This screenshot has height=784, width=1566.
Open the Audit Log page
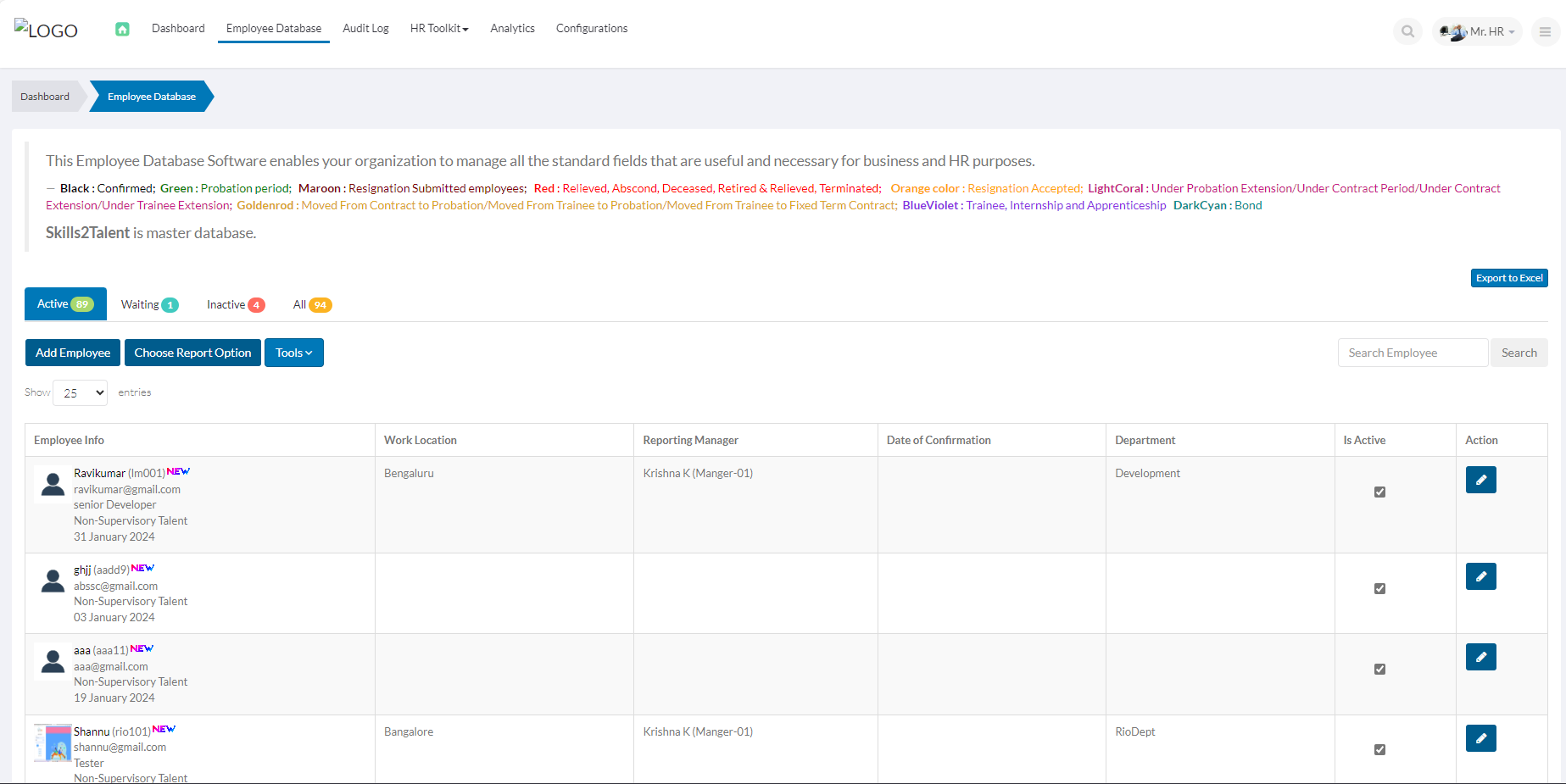tap(365, 28)
